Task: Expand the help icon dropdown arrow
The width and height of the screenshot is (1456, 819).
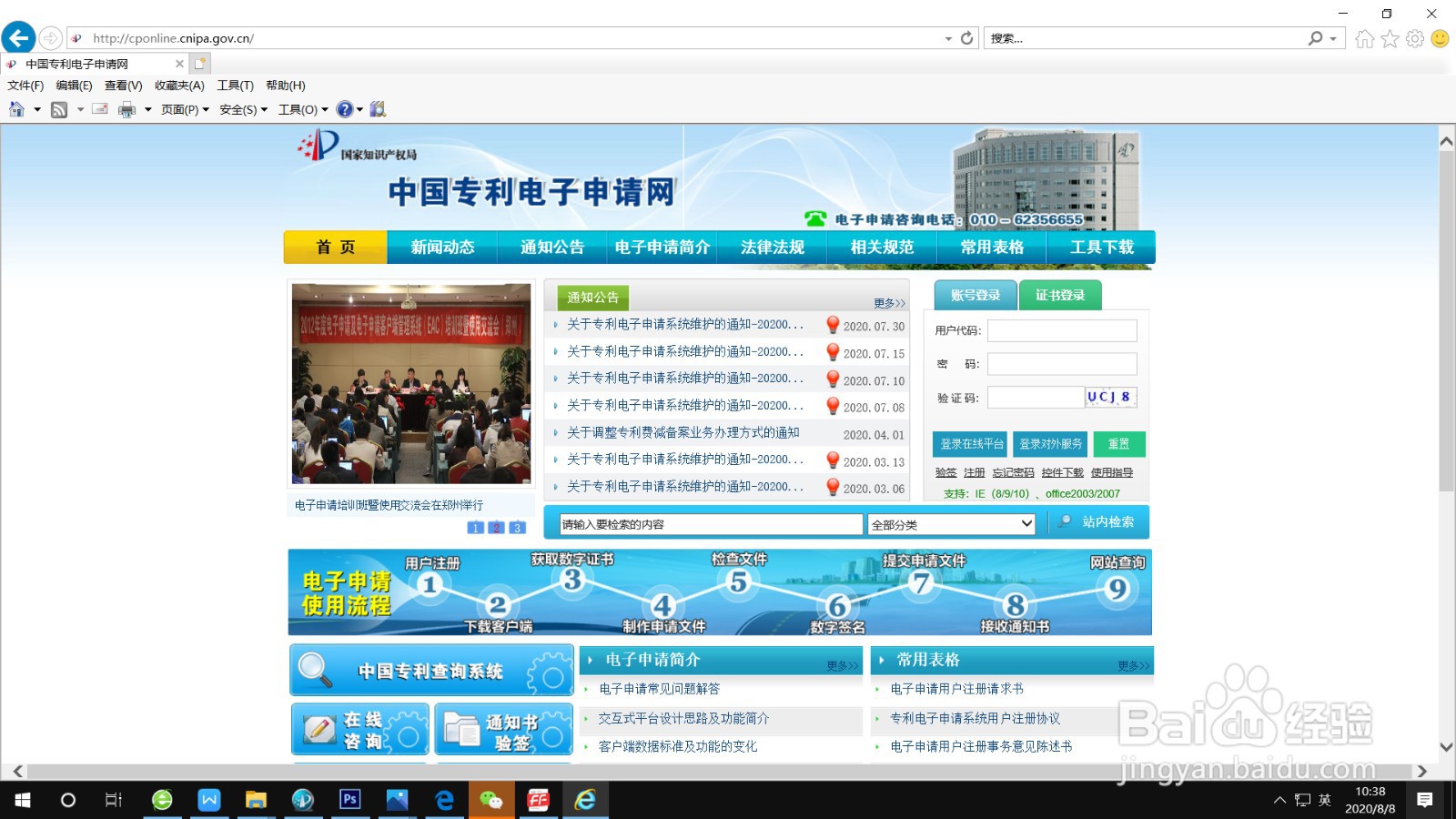Action: point(359,110)
